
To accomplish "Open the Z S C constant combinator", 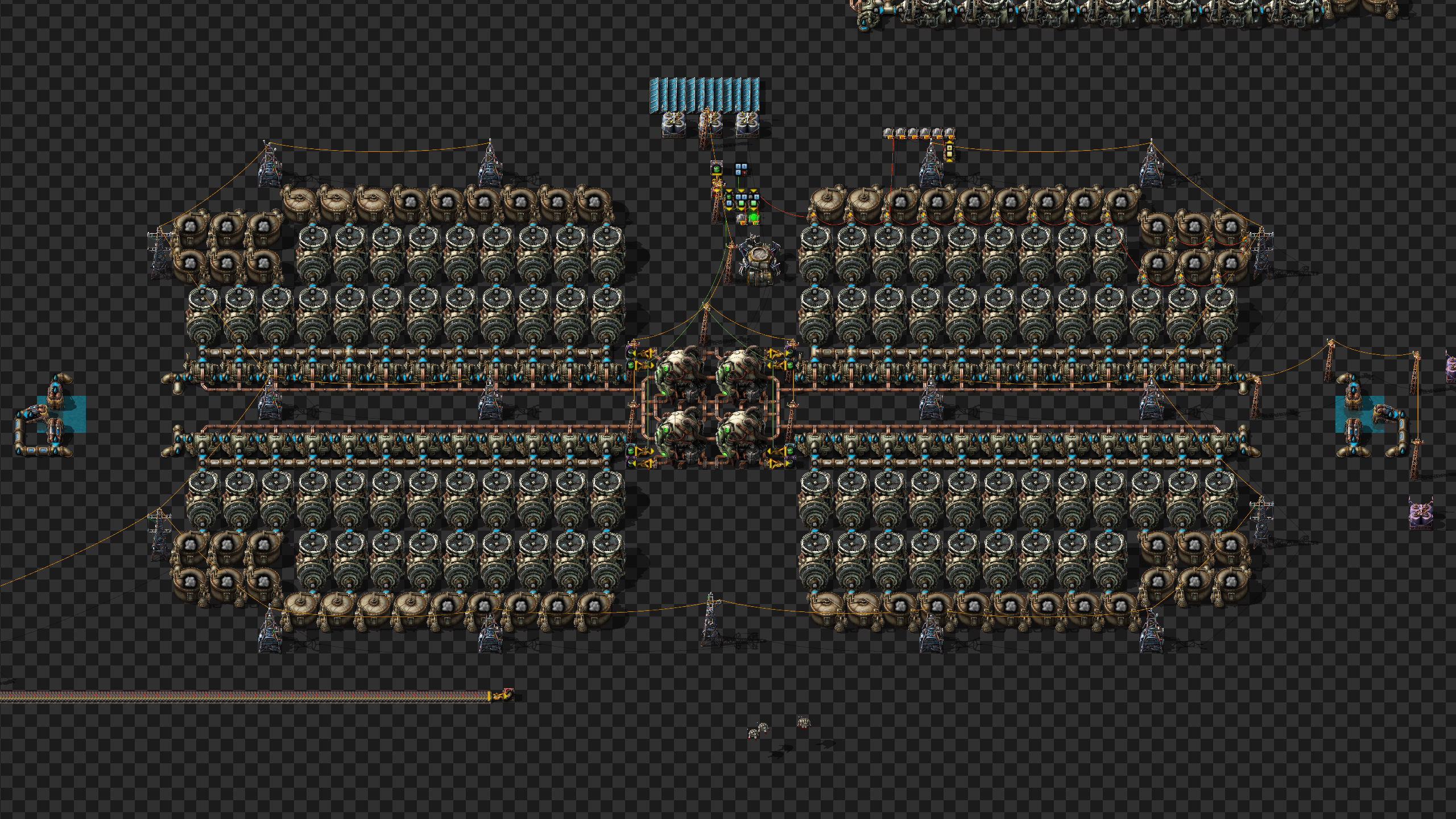I will (741, 169).
